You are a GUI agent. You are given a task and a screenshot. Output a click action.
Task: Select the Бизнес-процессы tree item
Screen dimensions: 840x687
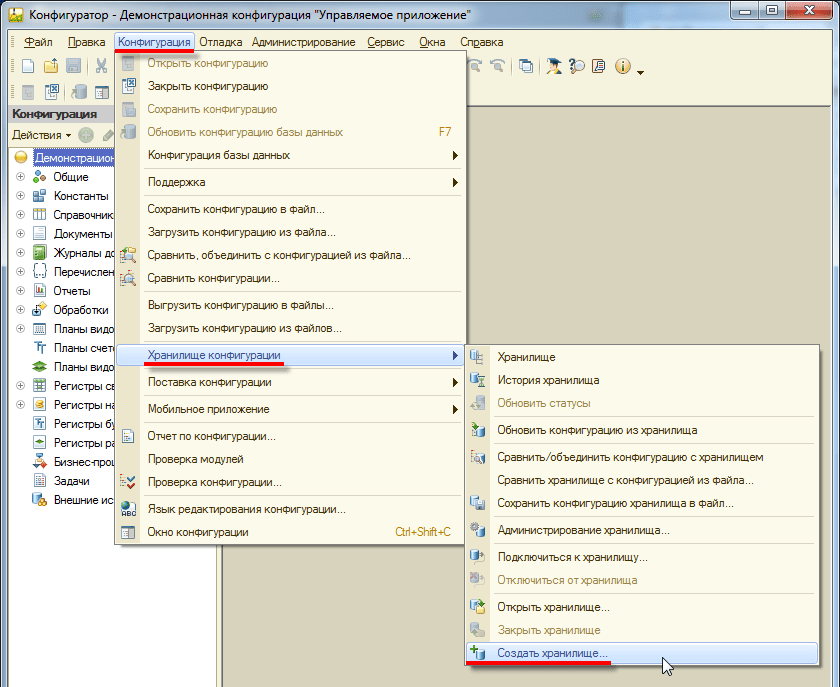click(x=83, y=462)
